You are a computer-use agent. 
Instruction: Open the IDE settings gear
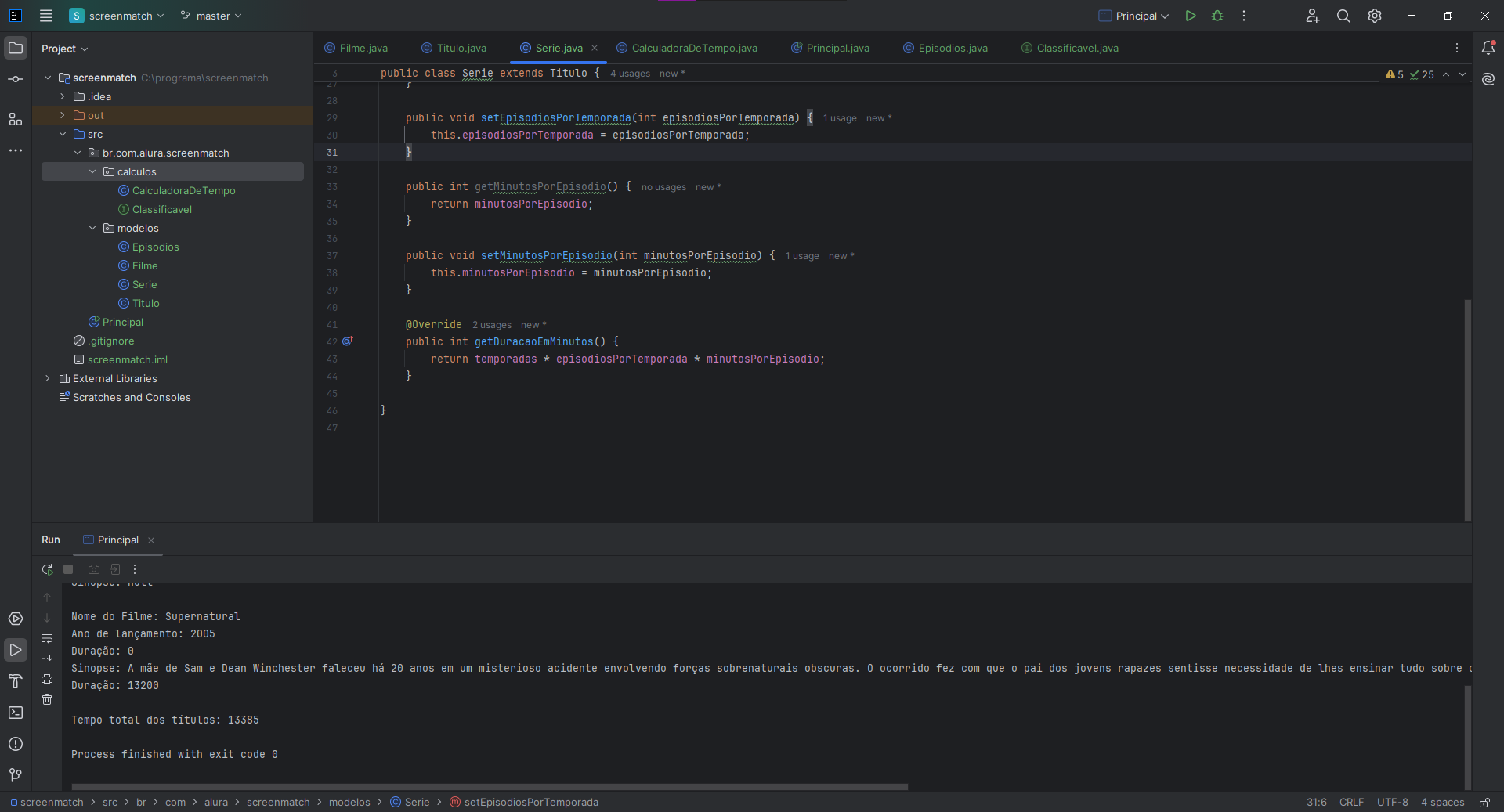coord(1375,16)
